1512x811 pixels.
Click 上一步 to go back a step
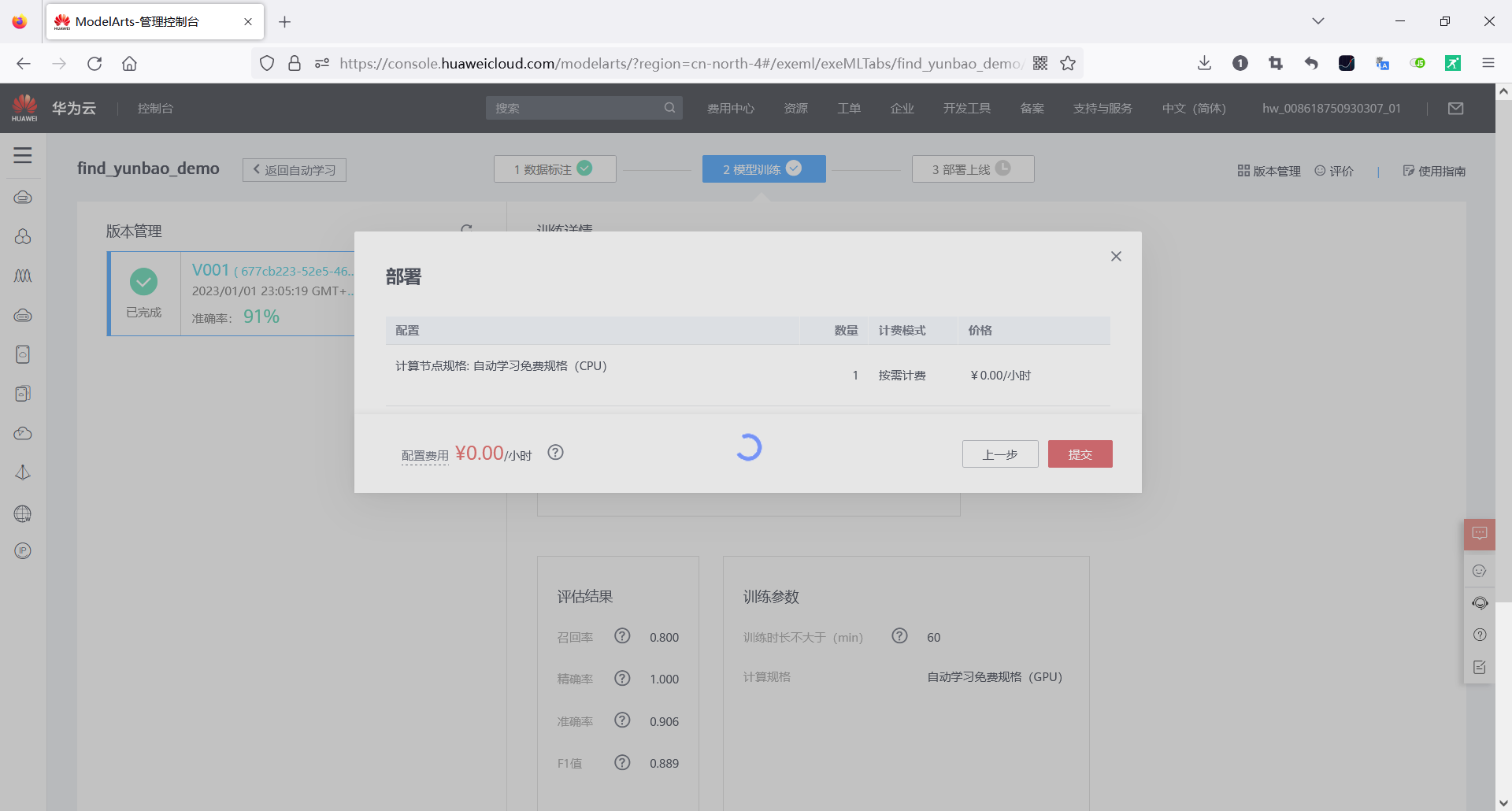pyautogui.click(x=999, y=454)
